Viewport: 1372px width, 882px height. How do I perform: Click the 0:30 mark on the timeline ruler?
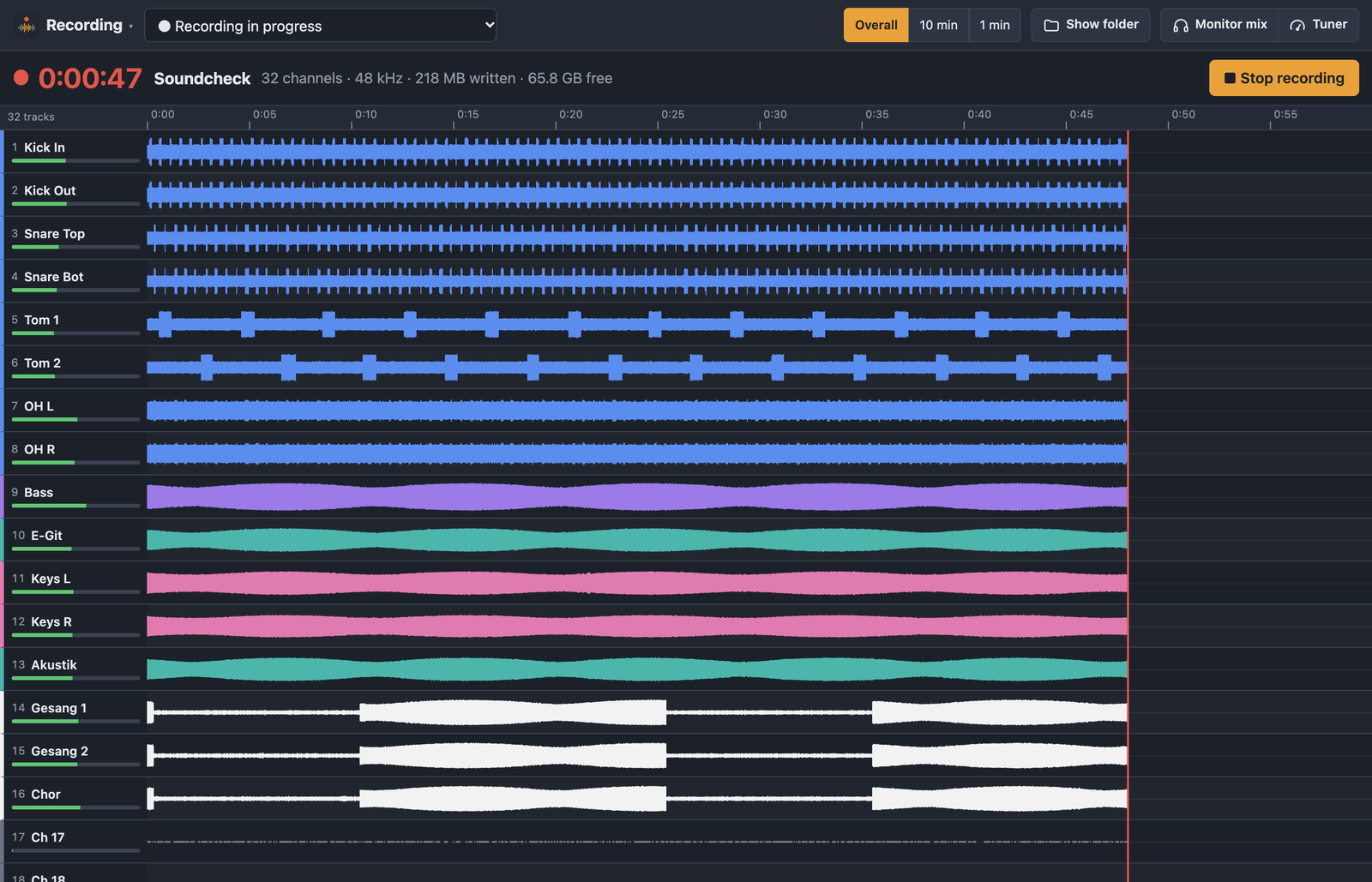click(775, 114)
